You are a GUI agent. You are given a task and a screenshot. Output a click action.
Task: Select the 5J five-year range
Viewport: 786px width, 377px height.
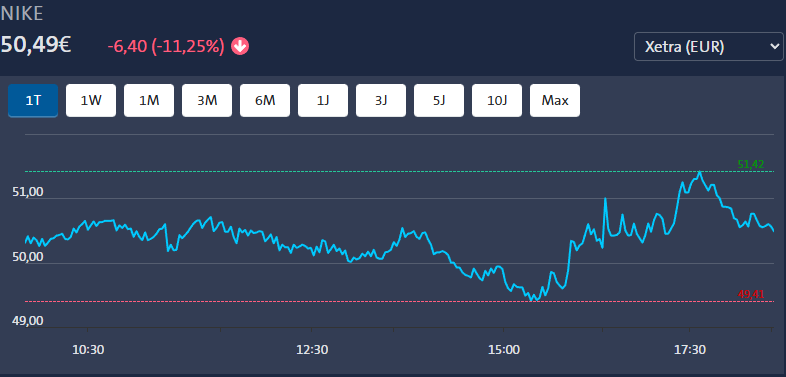439,100
